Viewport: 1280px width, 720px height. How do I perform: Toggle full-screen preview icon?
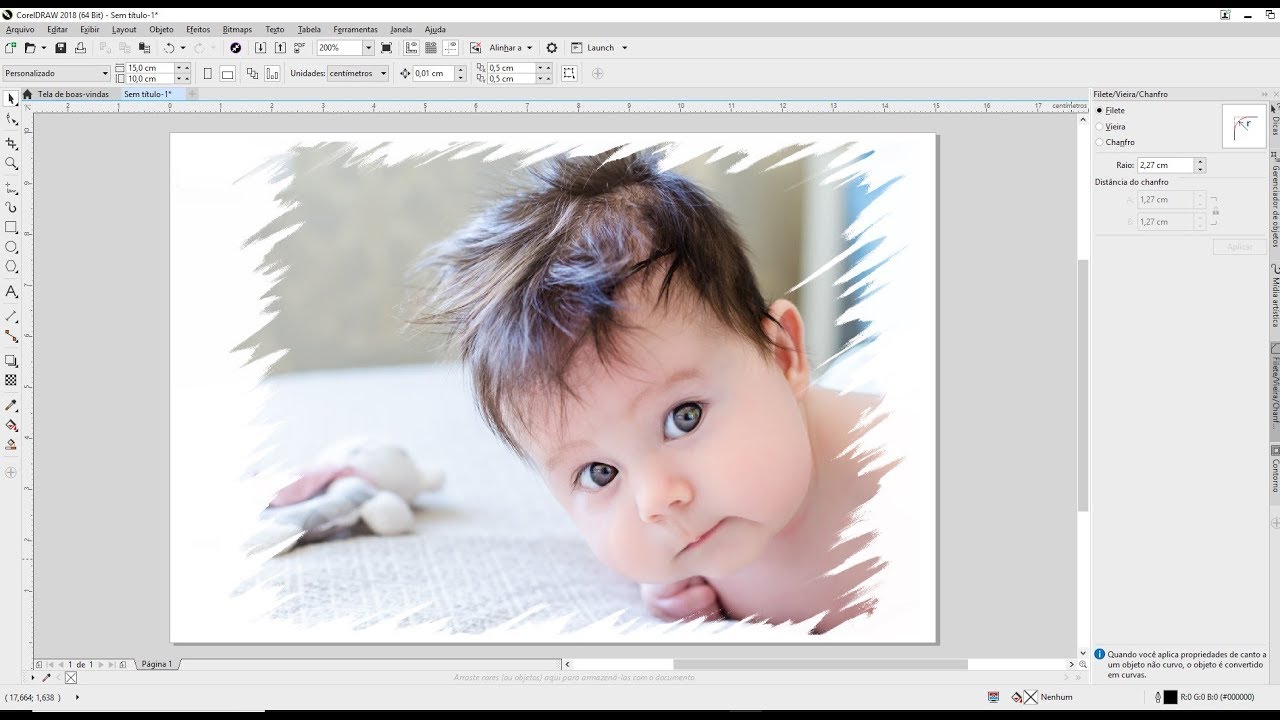(386, 48)
